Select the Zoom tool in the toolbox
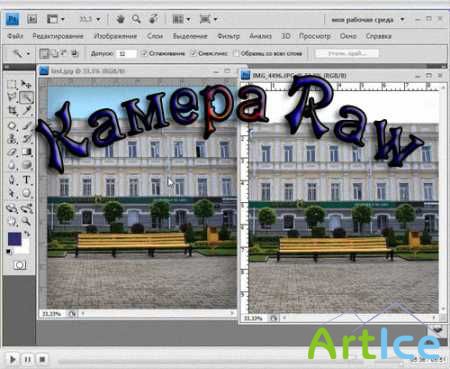Viewport: 450px width, 369px height. (26, 221)
